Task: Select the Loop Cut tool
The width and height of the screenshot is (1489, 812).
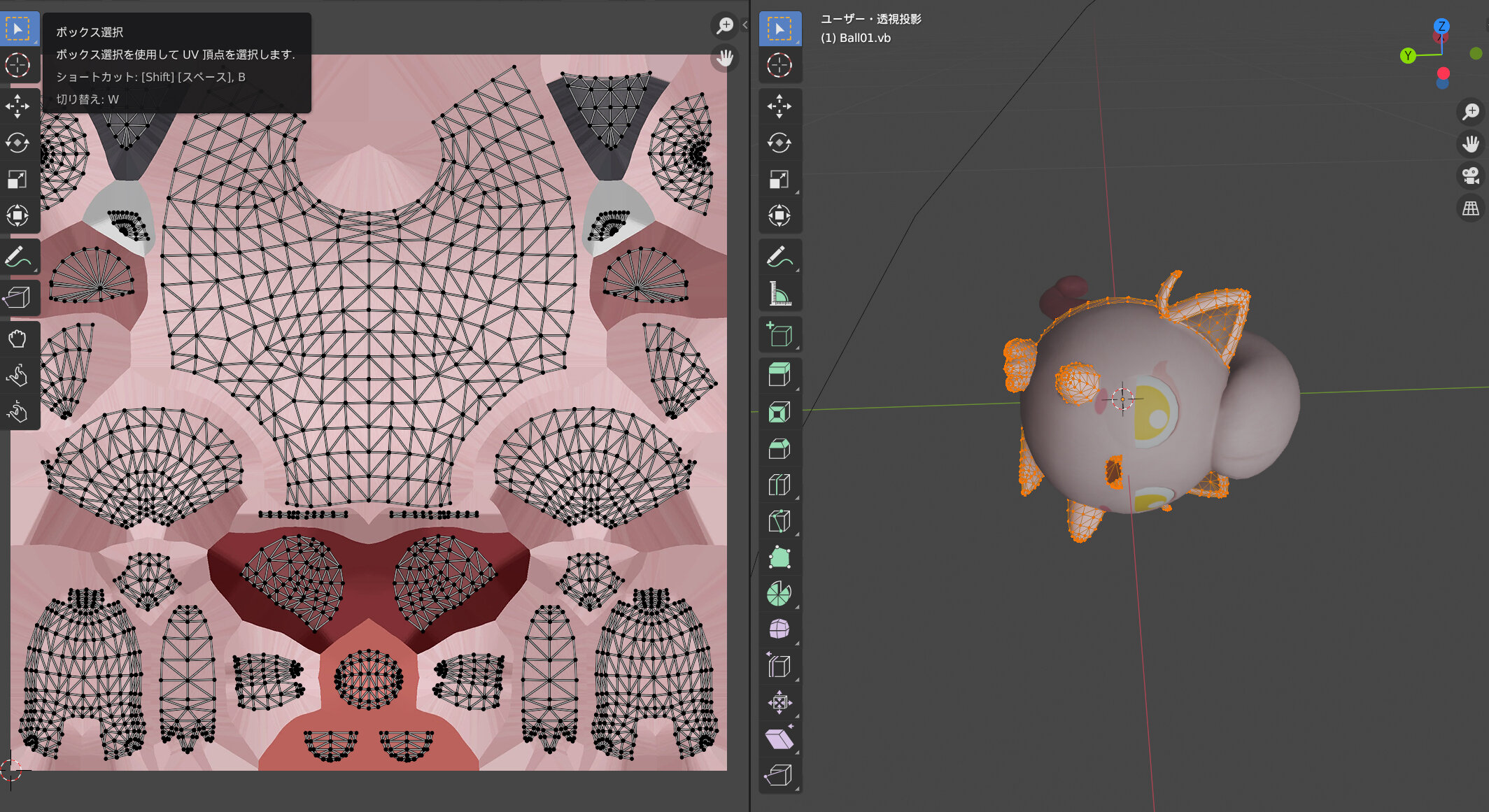Action: coord(779,485)
